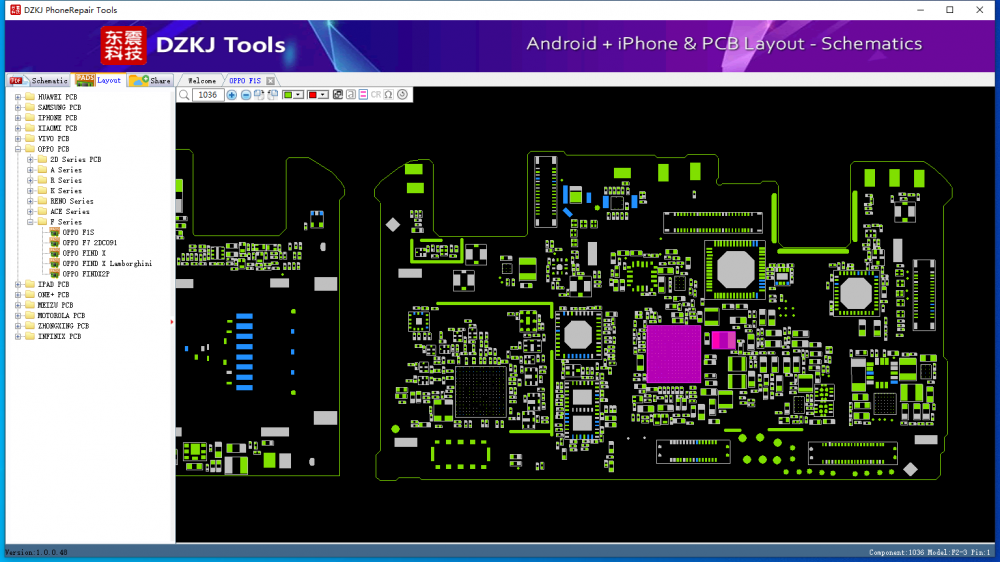
Task: Click the green color swatch in toolbar
Action: (x=288, y=95)
